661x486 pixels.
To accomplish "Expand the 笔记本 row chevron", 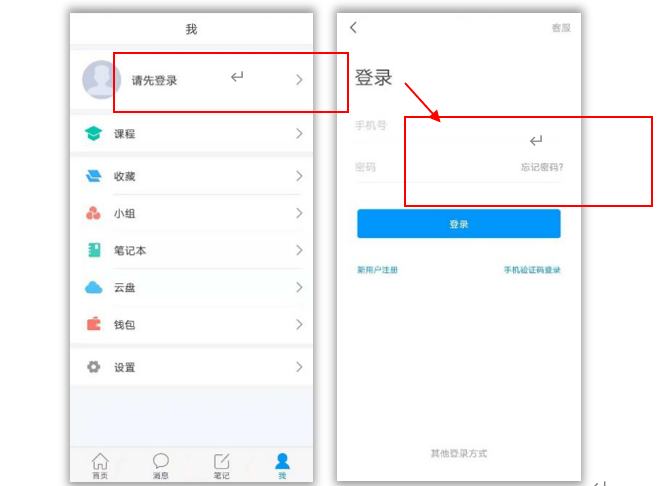I will (x=299, y=250).
